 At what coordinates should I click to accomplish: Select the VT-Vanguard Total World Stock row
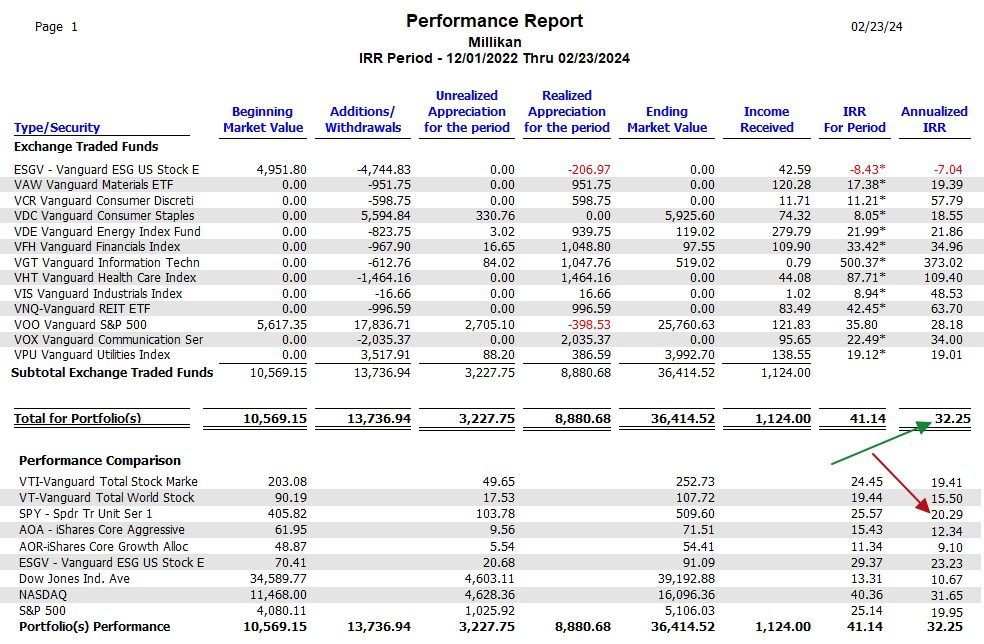[x=492, y=497]
